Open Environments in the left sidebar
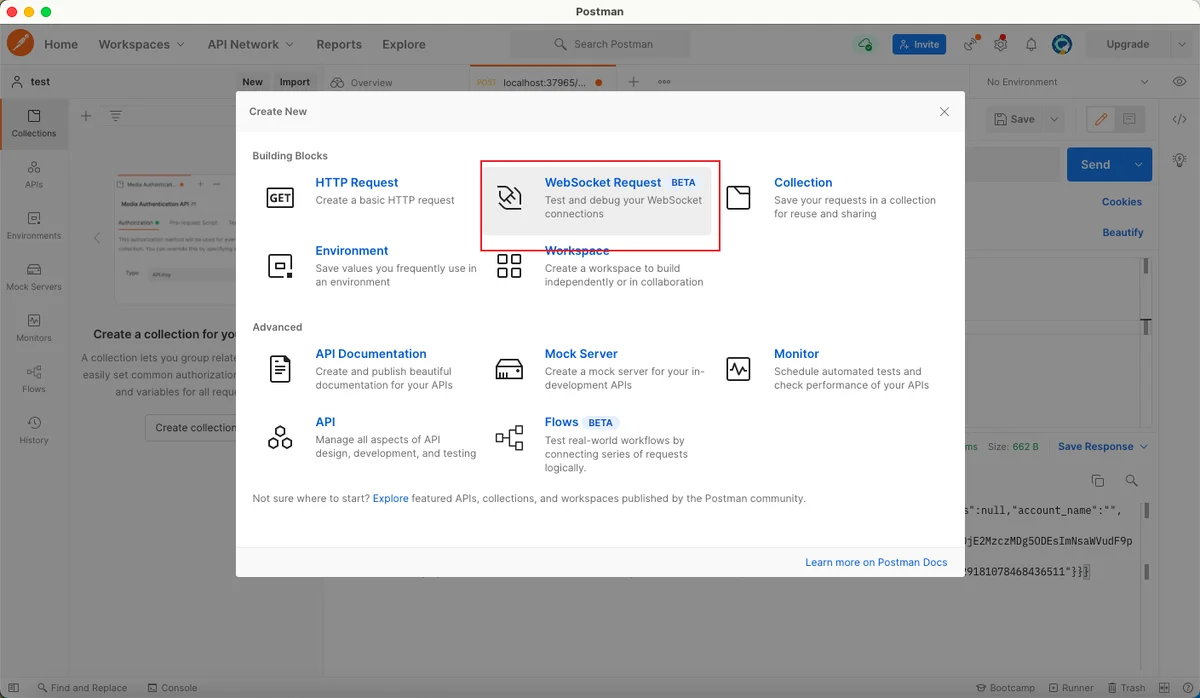This screenshot has height=698, width=1200. tap(34, 226)
